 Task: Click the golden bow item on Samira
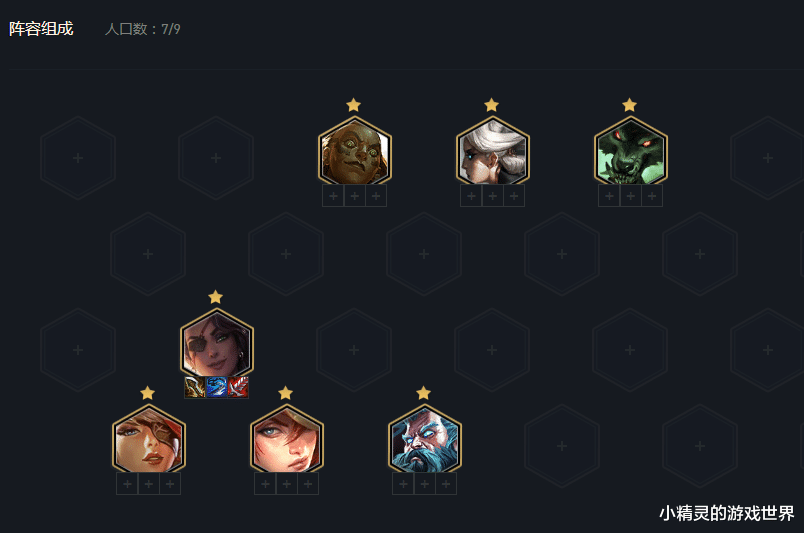tap(195, 387)
